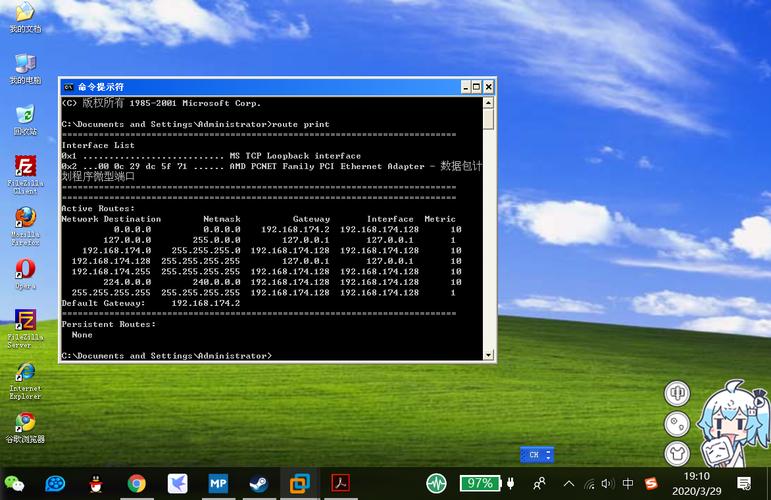Toggle the 中 Chinese input mode indicator
The height and width of the screenshot is (500, 771).
tap(628, 484)
